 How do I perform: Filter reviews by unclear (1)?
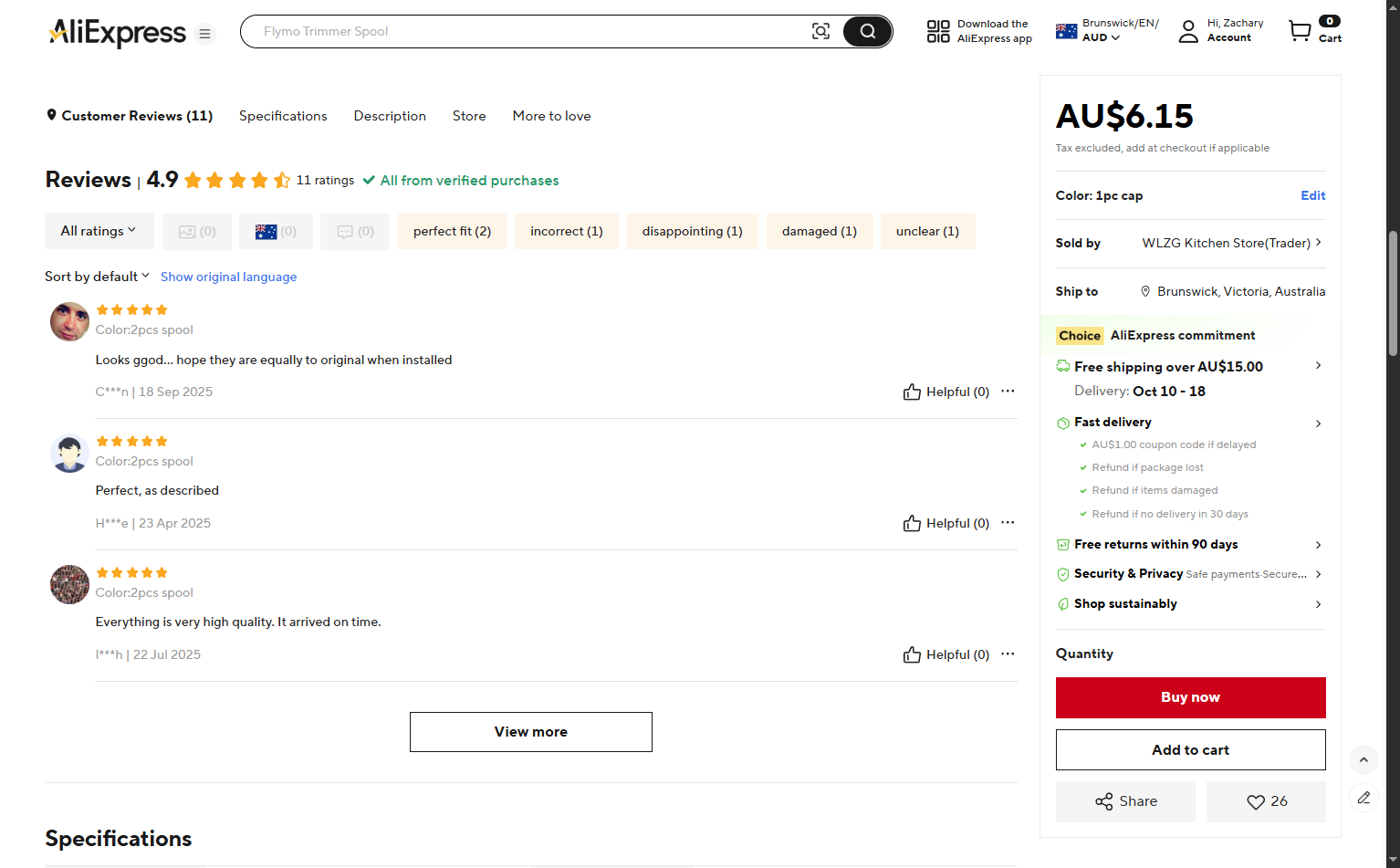927,232
